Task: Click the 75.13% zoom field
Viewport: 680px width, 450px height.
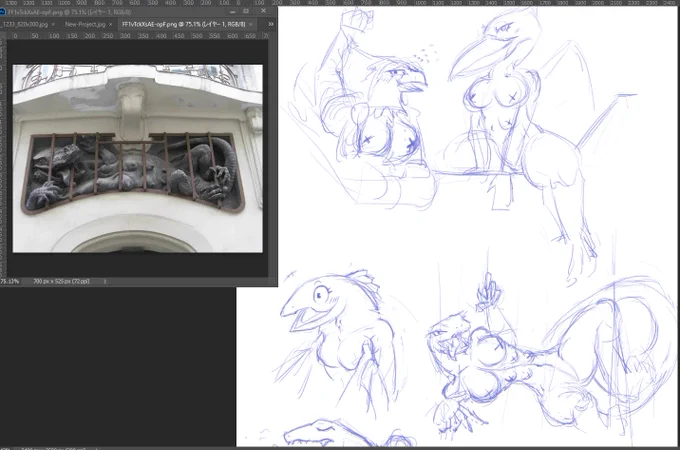Action: (10, 281)
